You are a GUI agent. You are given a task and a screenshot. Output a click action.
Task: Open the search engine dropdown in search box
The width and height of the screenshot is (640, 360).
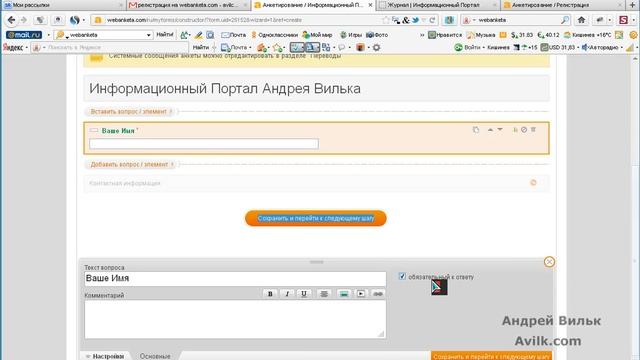(x=469, y=20)
